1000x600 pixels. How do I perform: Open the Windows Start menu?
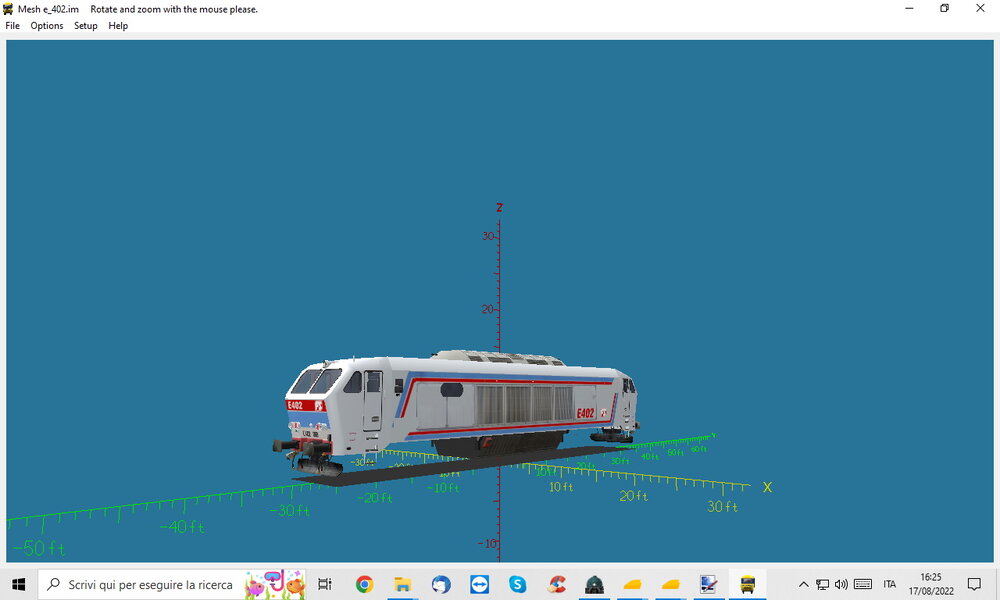click(18, 584)
